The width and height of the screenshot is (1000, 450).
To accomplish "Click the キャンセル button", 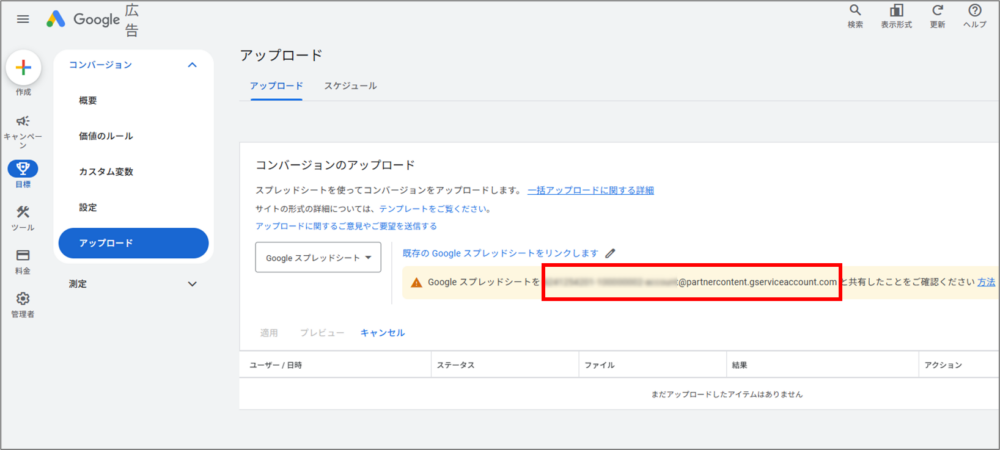I will click(382, 332).
